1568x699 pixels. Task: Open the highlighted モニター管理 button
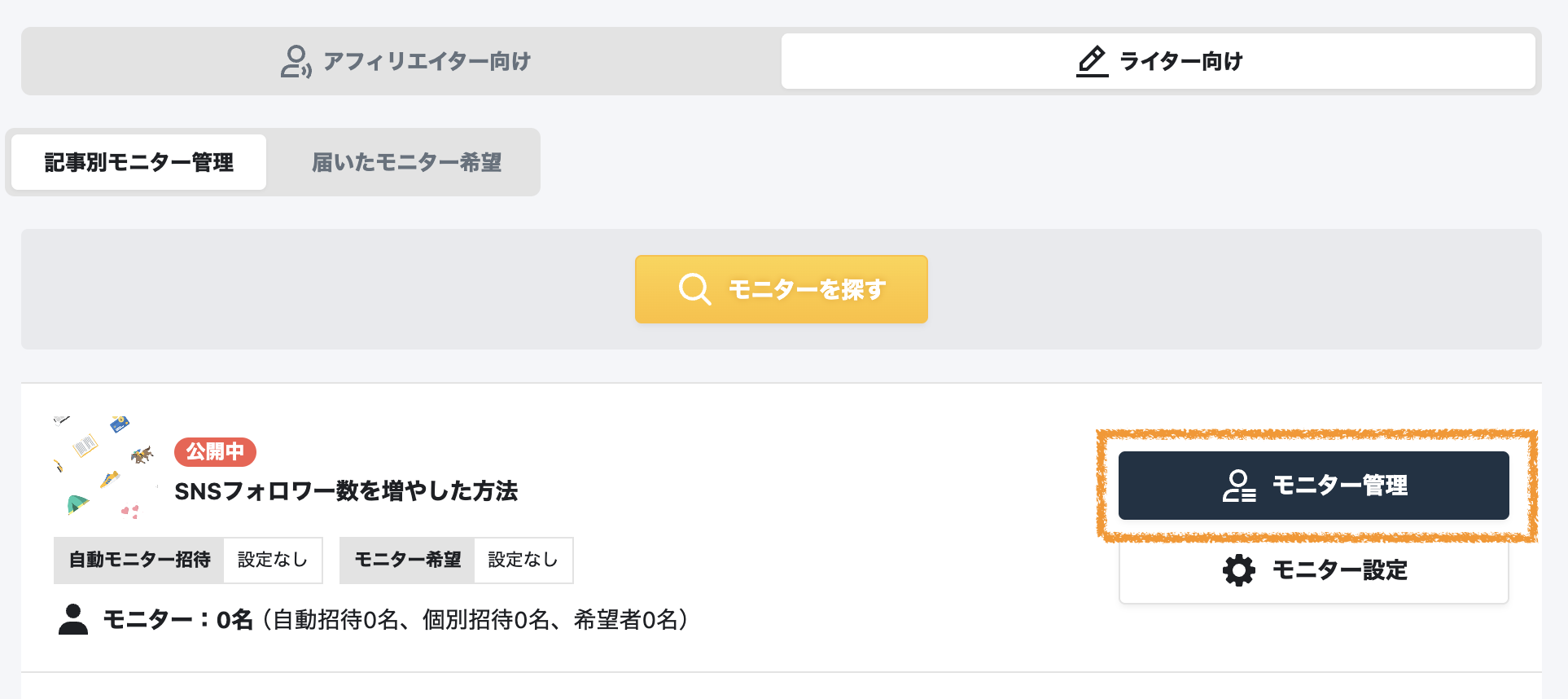pyautogui.click(x=1313, y=485)
